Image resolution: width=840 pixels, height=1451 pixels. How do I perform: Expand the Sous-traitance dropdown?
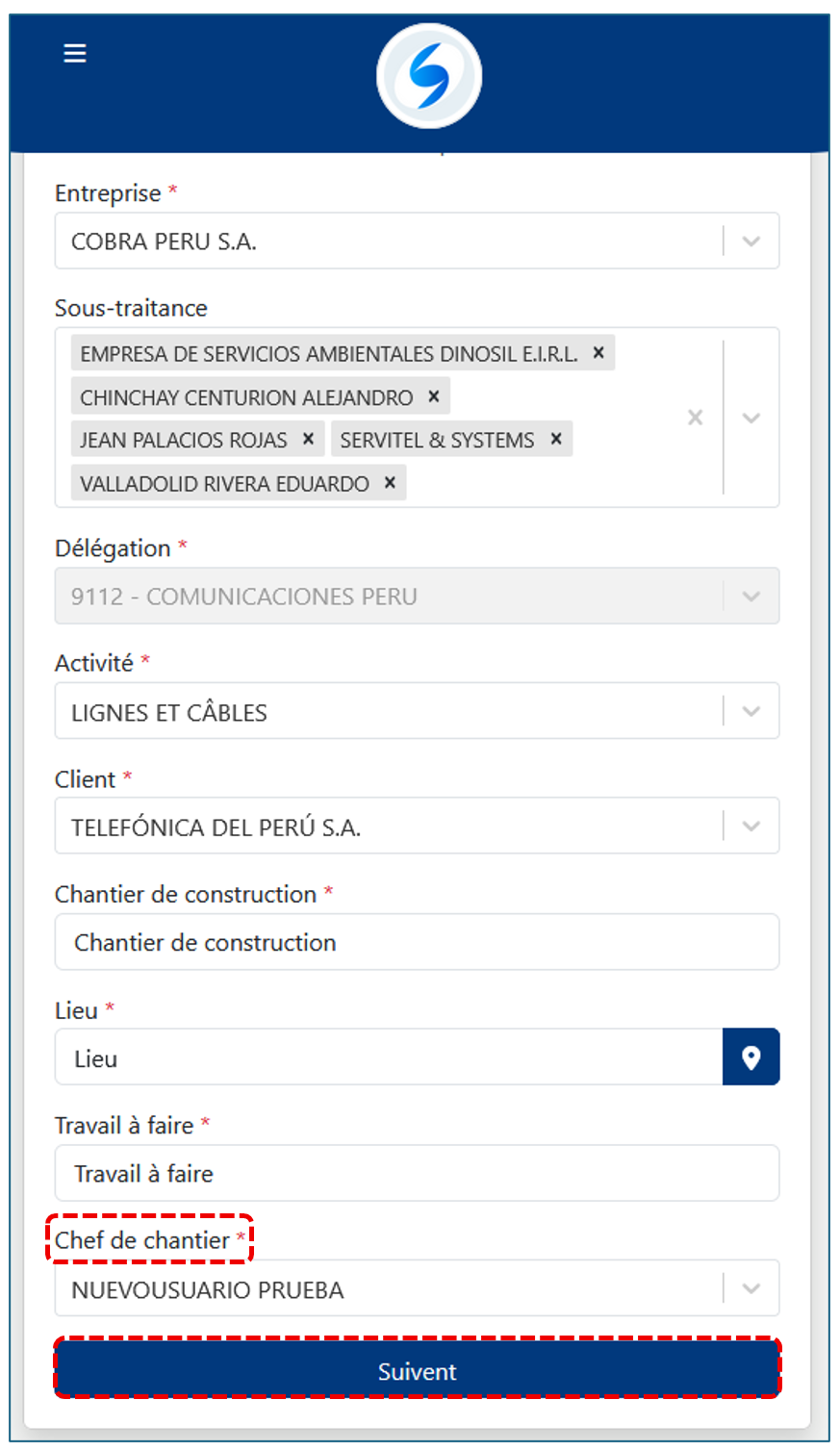click(x=751, y=418)
